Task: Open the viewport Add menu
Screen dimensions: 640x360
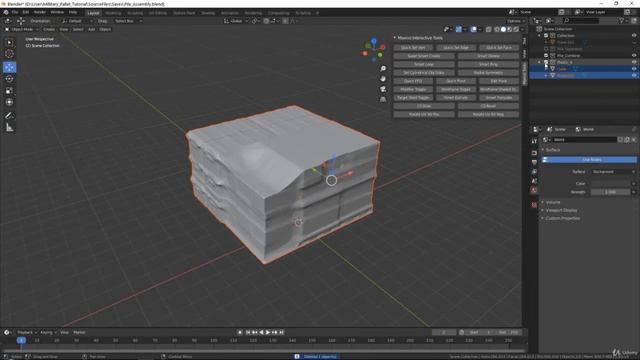Action: (91, 29)
